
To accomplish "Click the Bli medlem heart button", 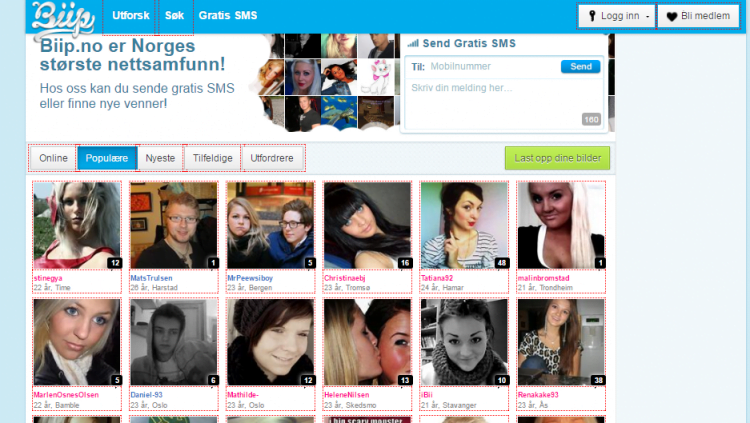I will [698, 16].
